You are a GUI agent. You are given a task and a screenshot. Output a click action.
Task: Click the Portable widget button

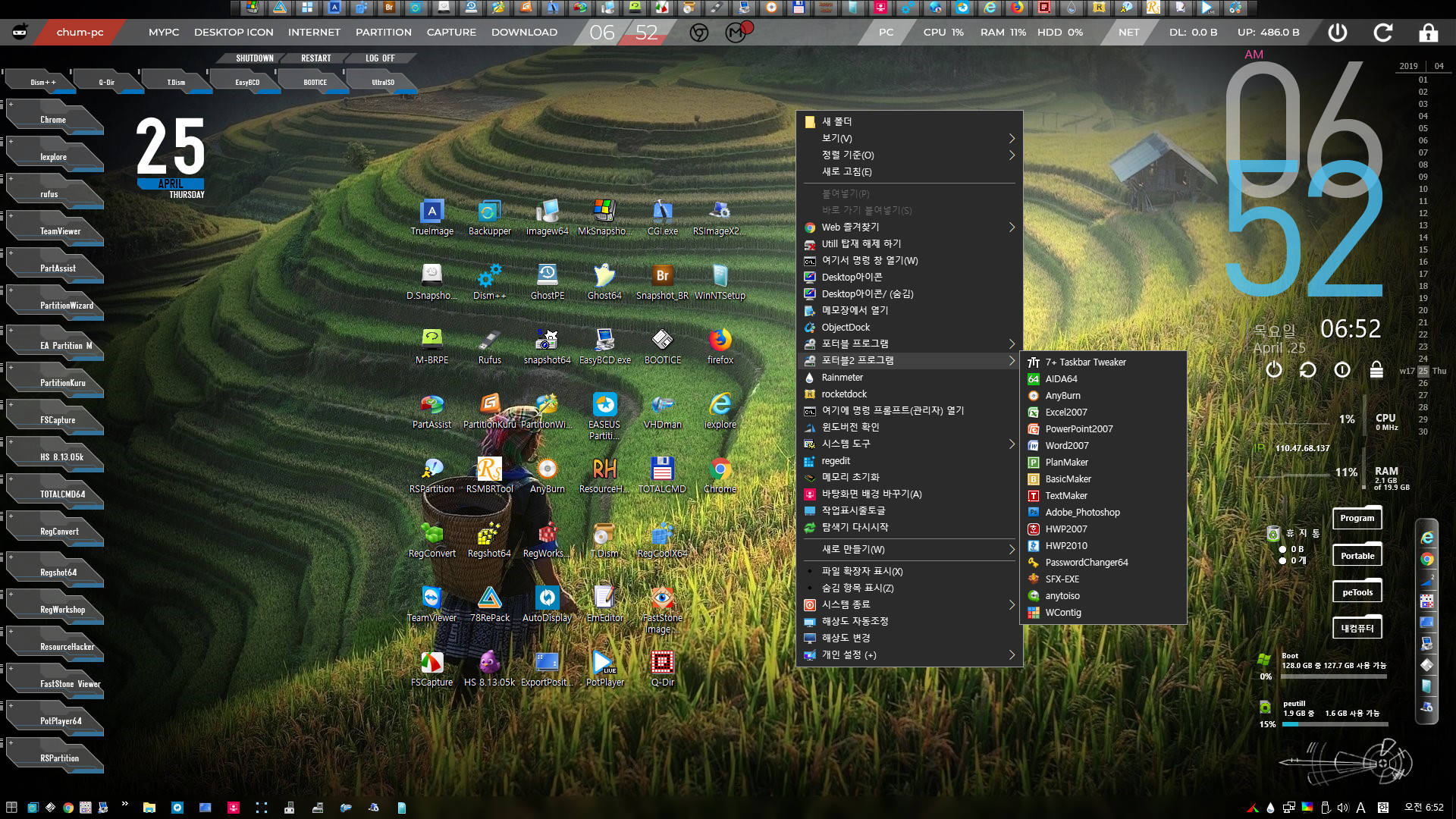click(1357, 555)
